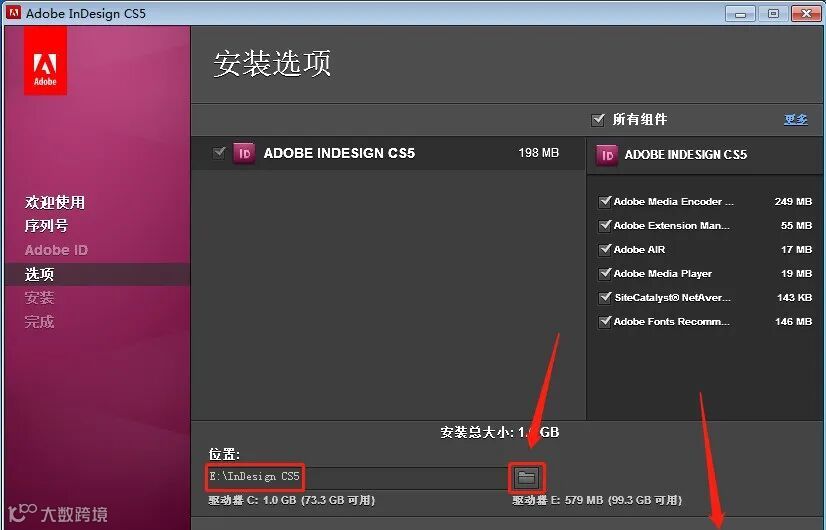Select the 完成 step in the sidebar
This screenshot has width=826, height=530.
(x=40, y=321)
